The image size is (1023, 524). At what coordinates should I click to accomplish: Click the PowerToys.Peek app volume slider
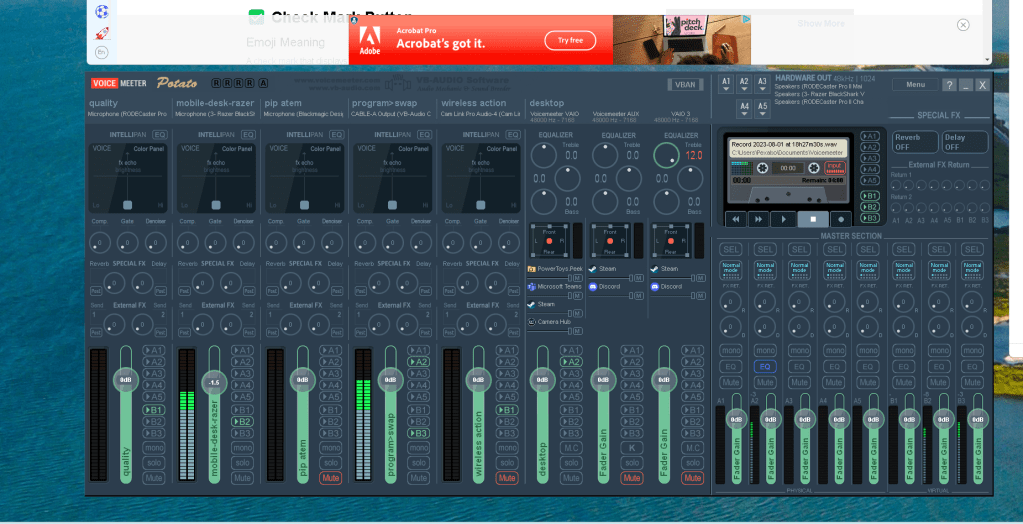coord(549,278)
